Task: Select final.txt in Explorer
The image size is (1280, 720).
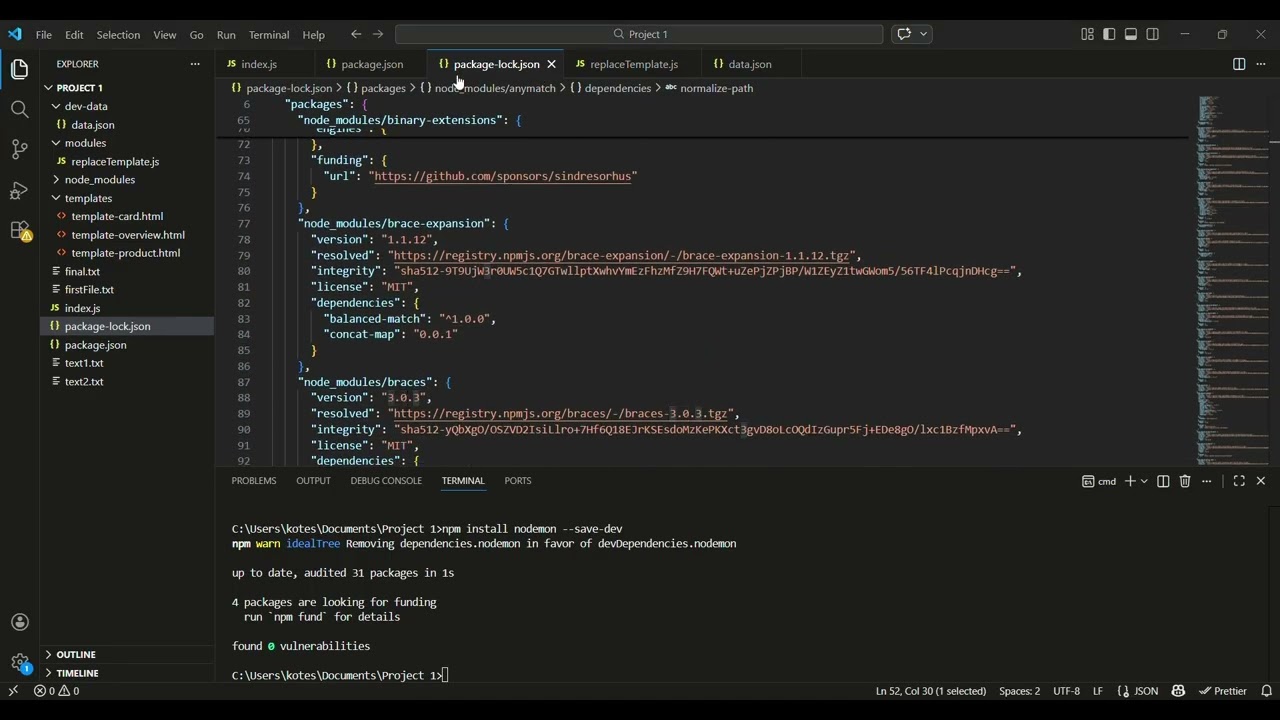Action: coord(82,271)
